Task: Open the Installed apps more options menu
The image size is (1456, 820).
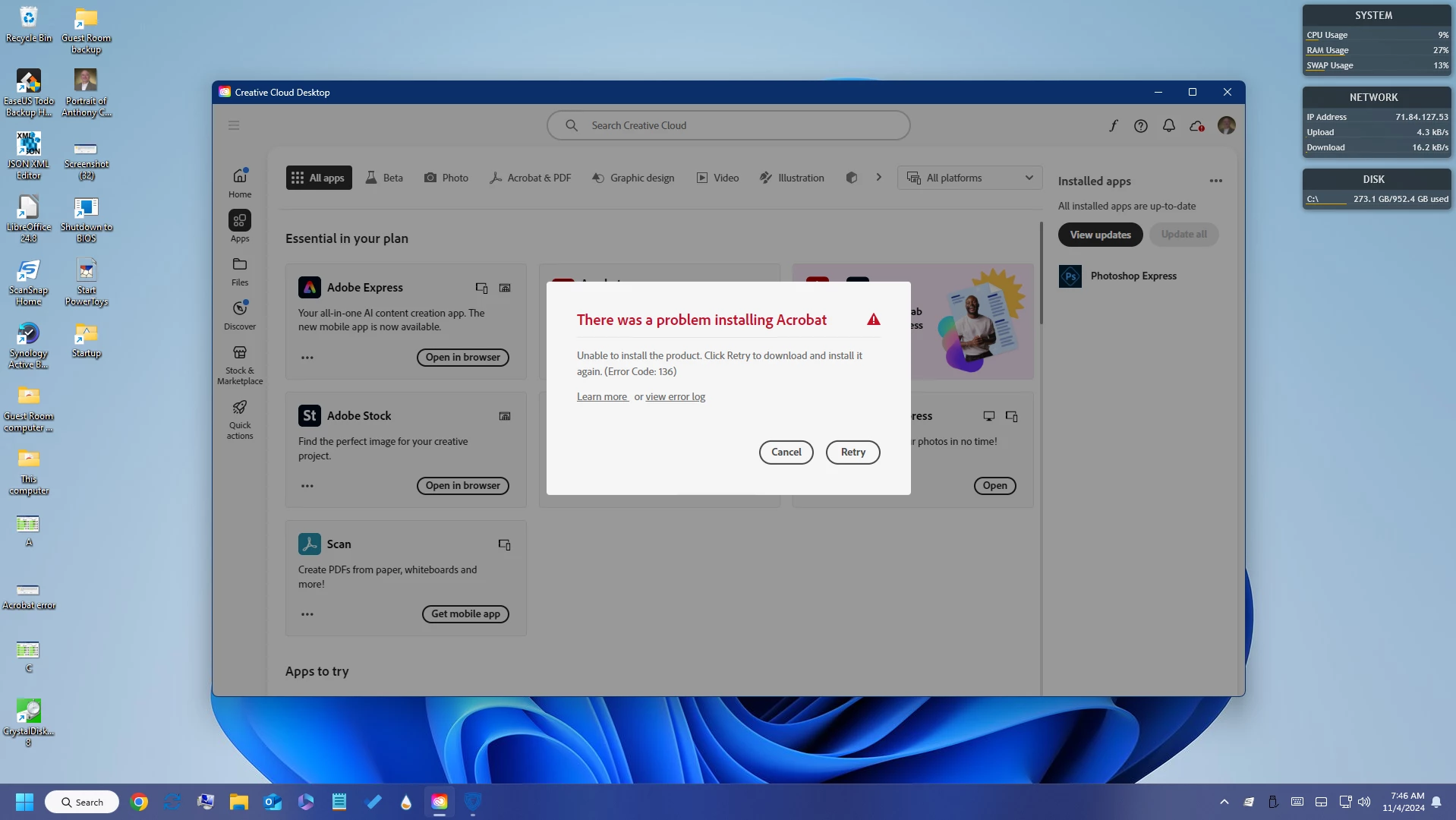Action: 1215,181
